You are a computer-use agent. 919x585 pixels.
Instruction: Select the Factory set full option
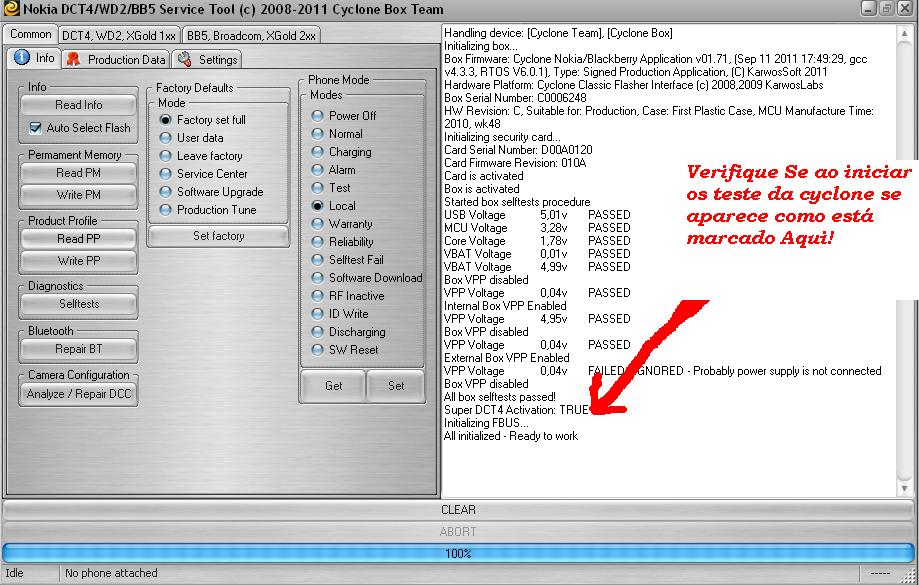pyautogui.click(x=166, y=120)
